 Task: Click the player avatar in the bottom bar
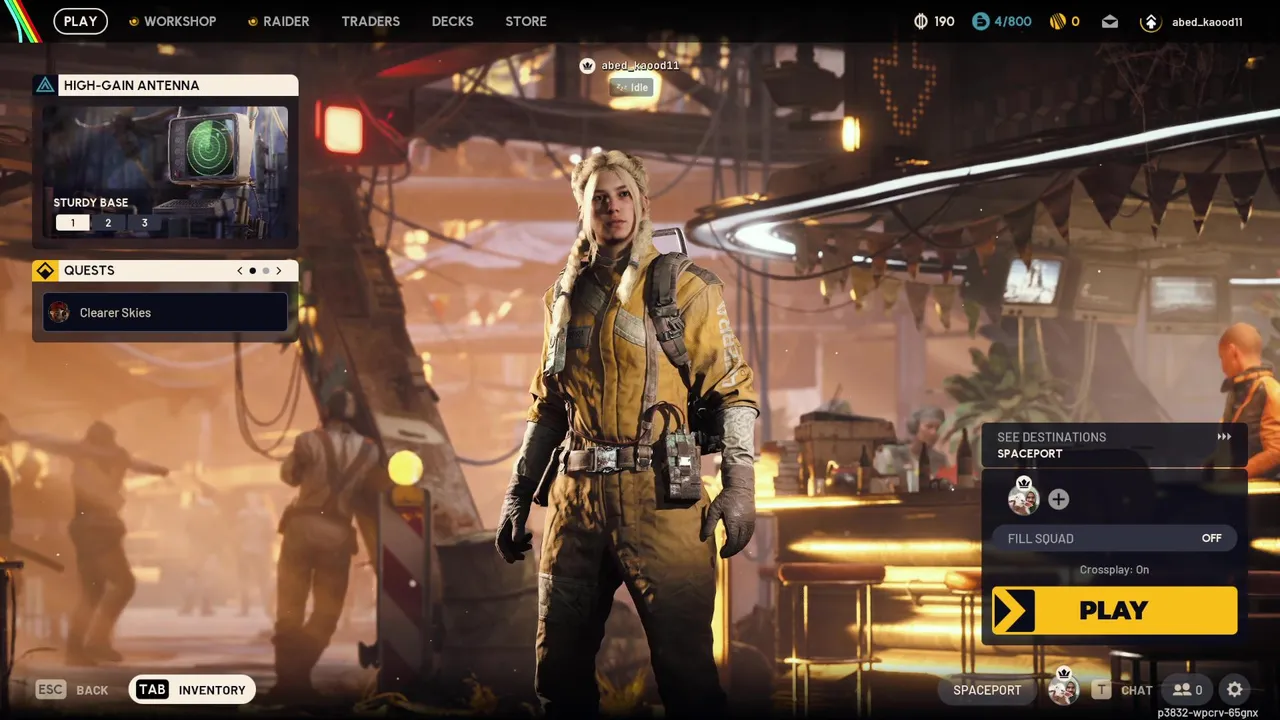[x=1063, y=688]
